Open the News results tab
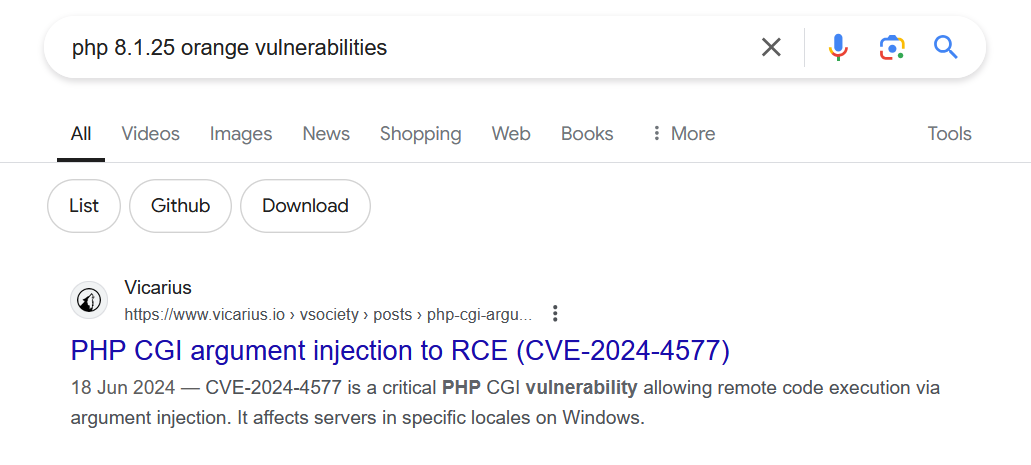Screen dimensions: 1031x465 coord(325,134)
